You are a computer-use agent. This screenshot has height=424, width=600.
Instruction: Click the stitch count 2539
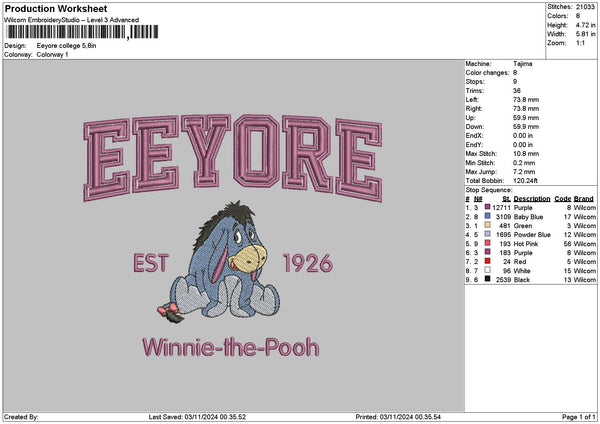(x=503, y=280)
